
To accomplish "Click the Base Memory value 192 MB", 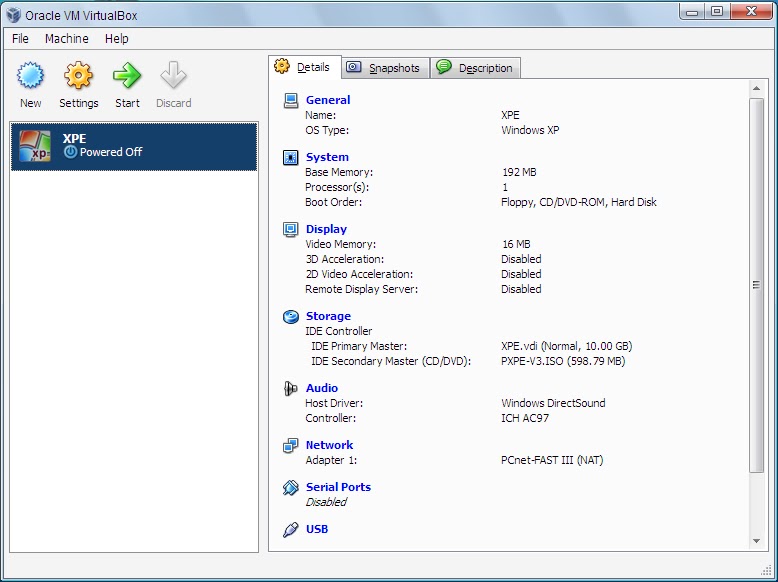I will [x=519, y=173].
